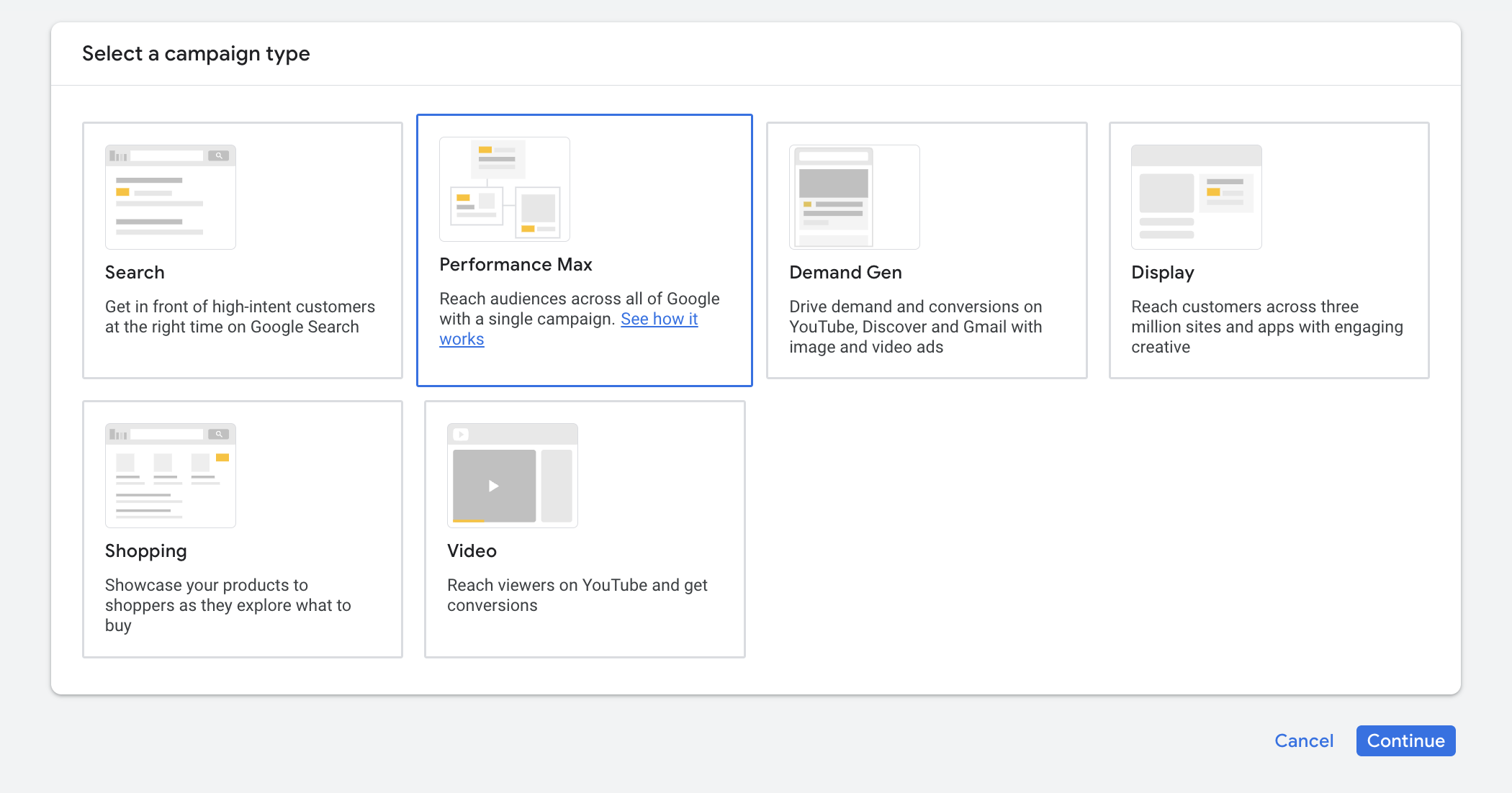Choose the Performance Max title
The image size is (1512, 793).
click(x=516, y=265)
